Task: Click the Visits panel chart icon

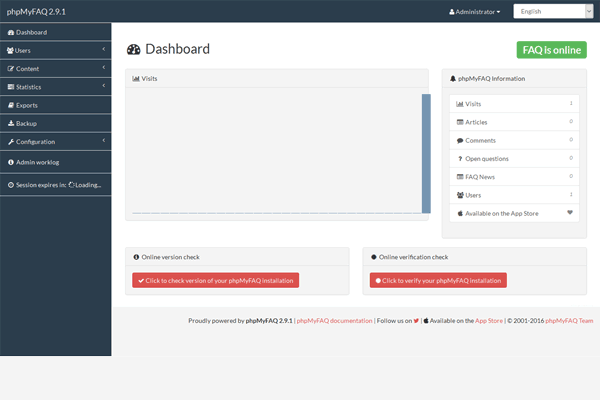Action: coord(136,78)
